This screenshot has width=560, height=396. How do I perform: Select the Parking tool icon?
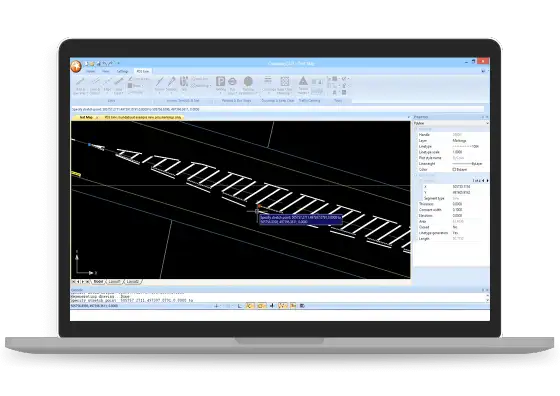click(x=220, y=81)
